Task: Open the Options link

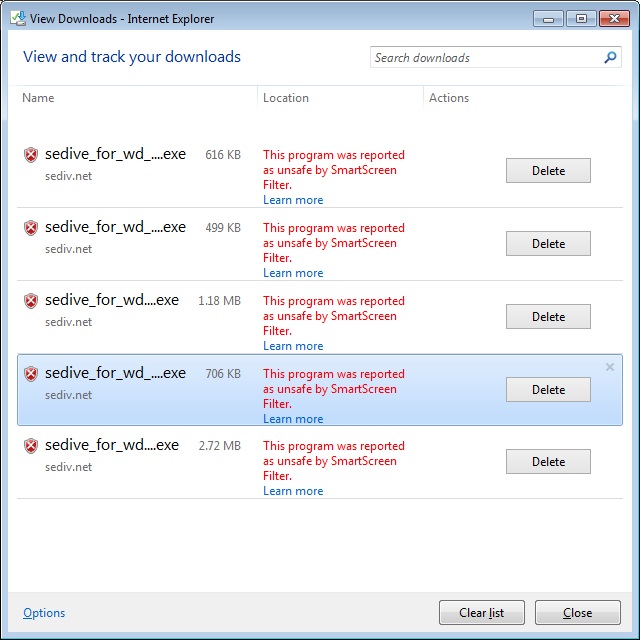Action: click(44, 613)
